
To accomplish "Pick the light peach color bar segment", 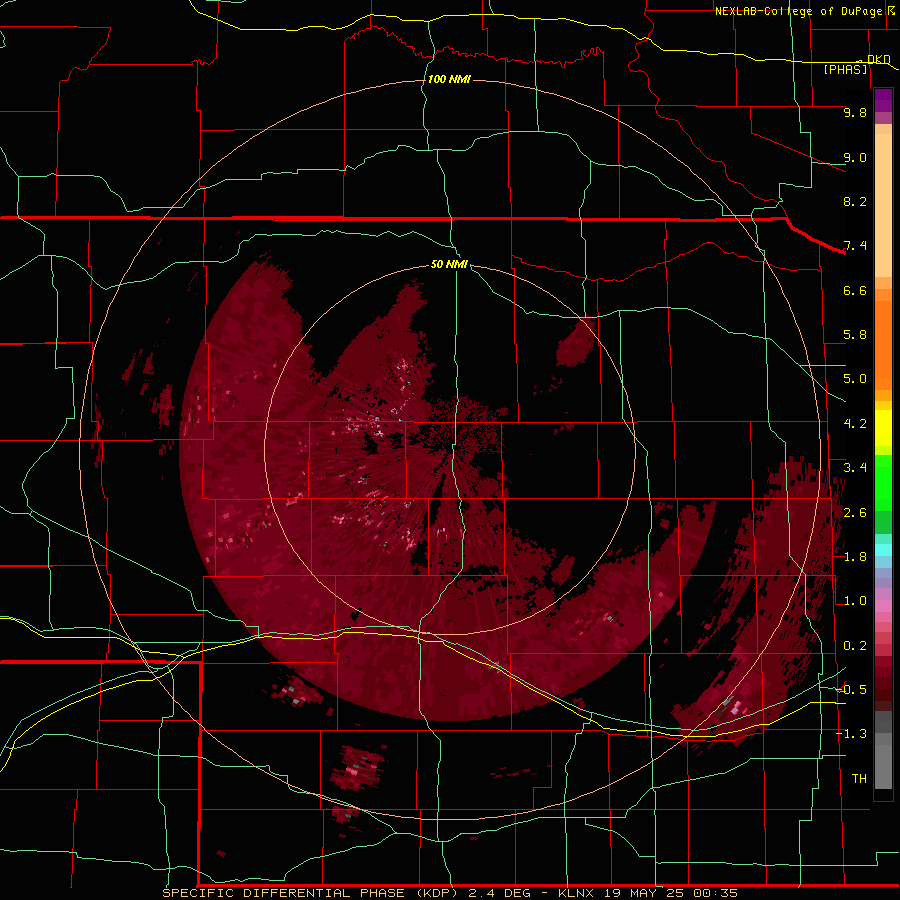I will pos(883,207).
